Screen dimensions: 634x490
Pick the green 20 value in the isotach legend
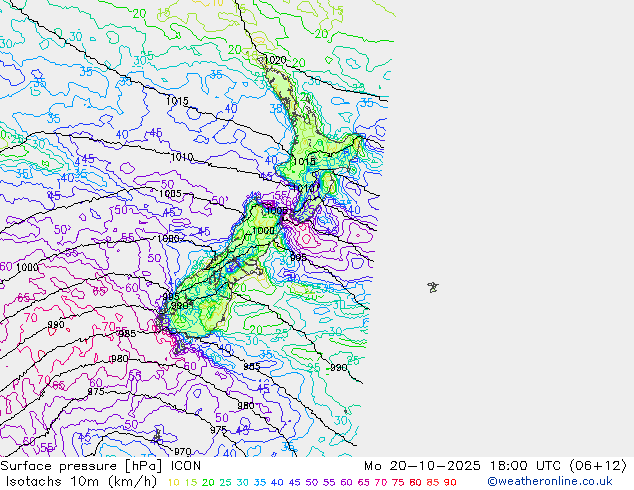208,482
